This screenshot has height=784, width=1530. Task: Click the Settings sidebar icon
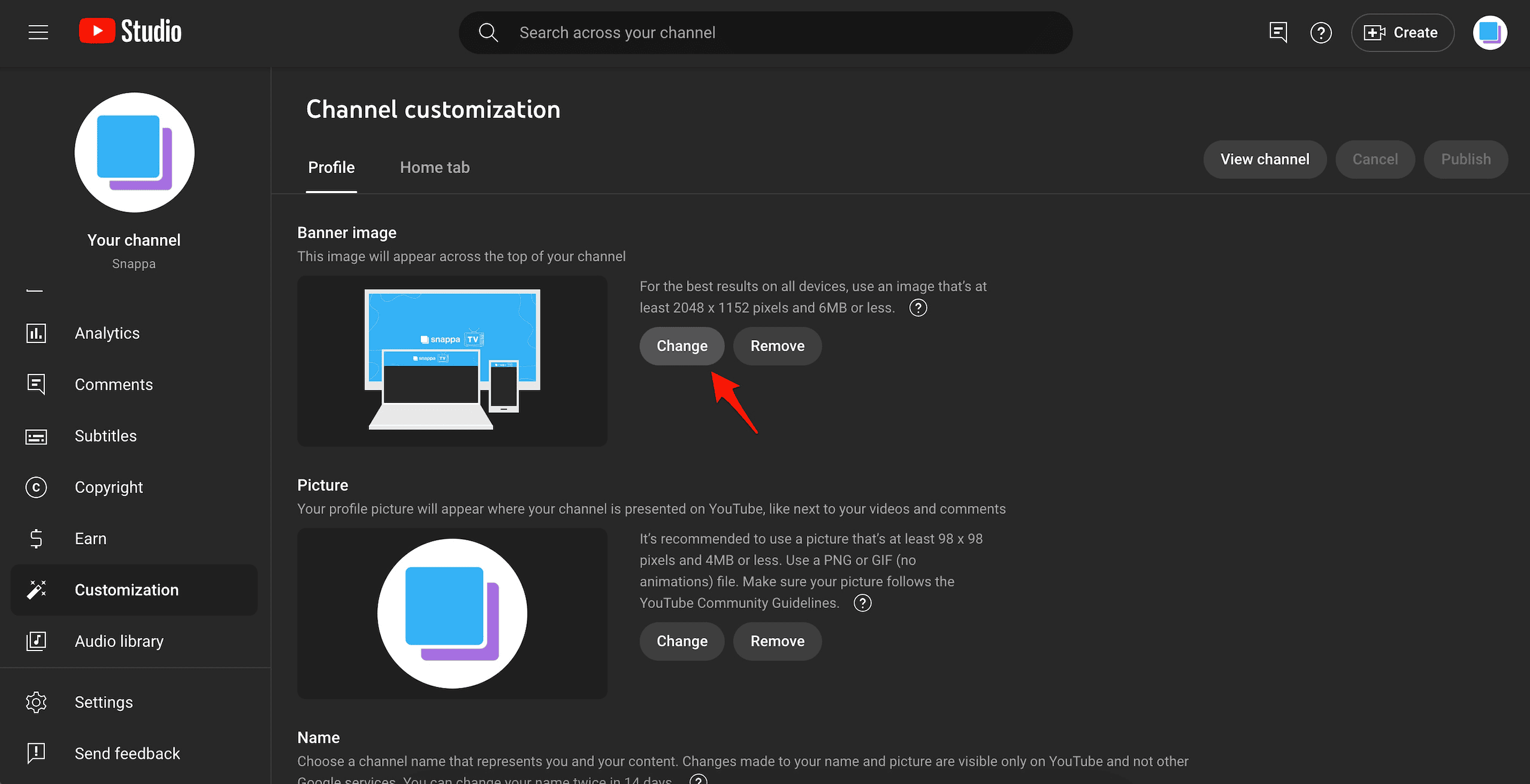tap(36, 702)
